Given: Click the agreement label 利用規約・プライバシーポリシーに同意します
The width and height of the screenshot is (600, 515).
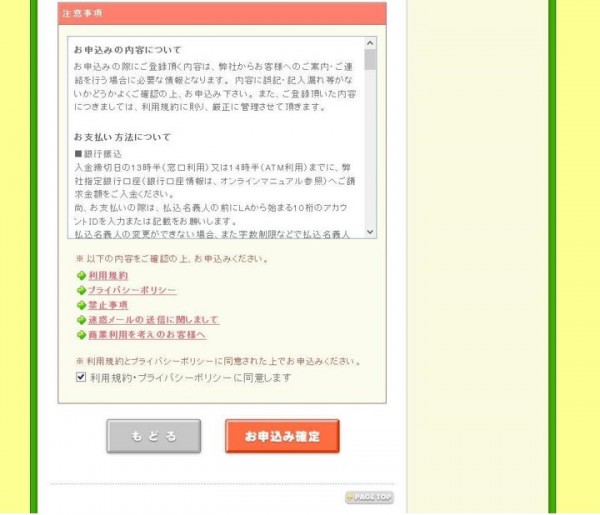Looking at the screenshot, I should 191,378.
